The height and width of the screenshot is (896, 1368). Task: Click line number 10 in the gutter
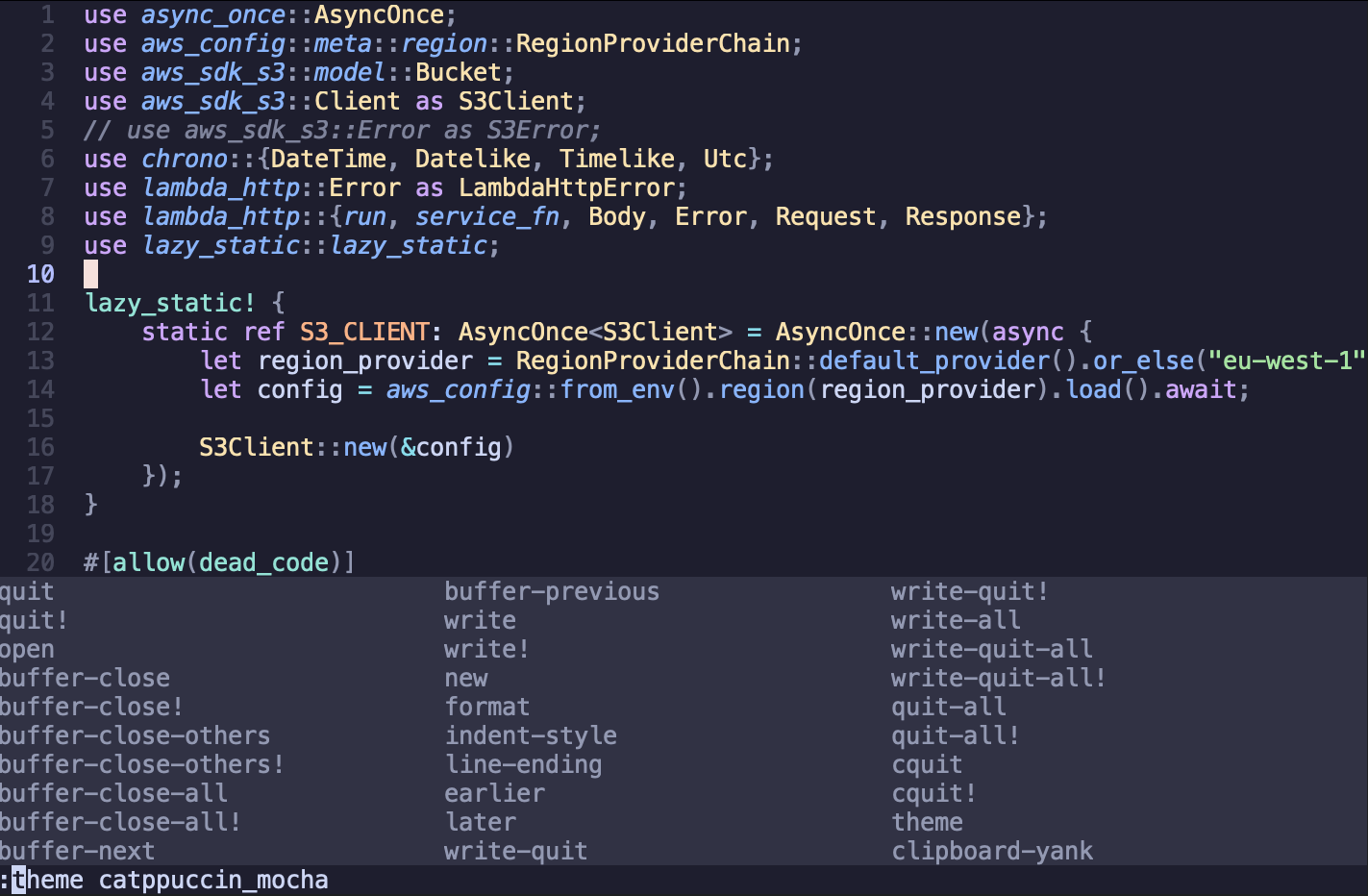(40, 275)
